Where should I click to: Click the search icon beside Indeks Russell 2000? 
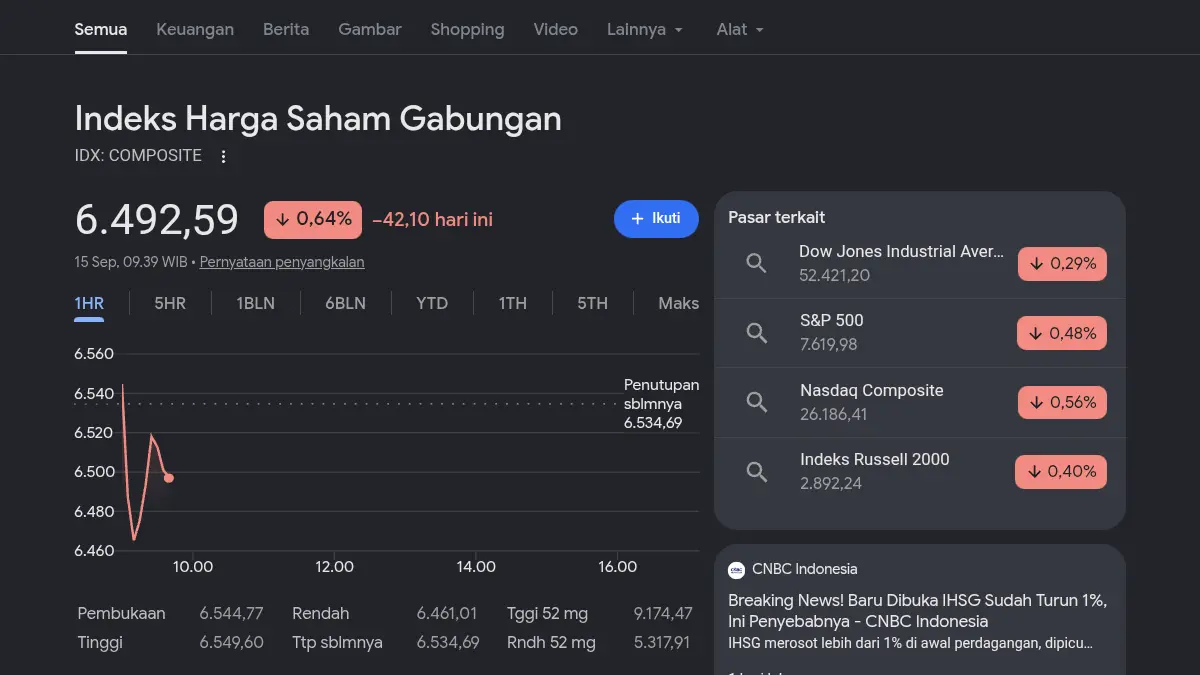757,471
